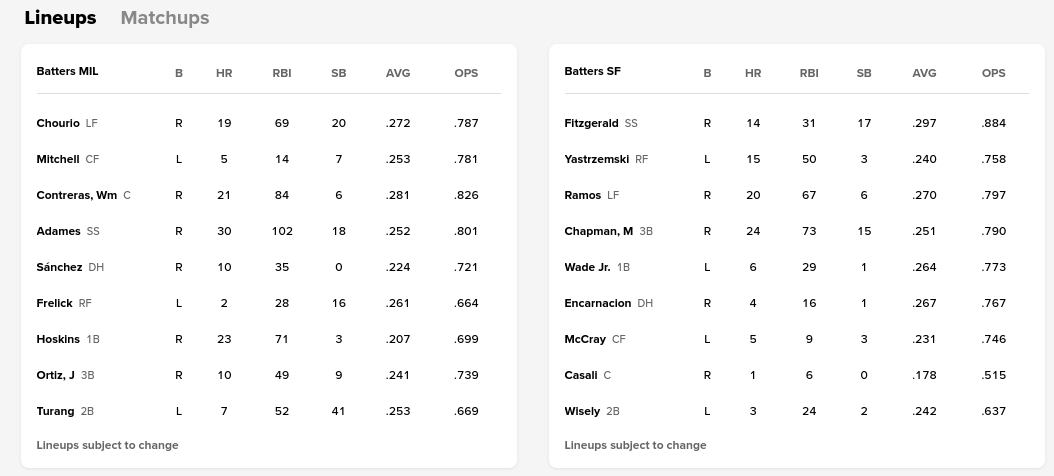The width and height of the screenshot is (1054, 476).
Task: Select Sánchez from Brewers batters
Action: tap(59, 267)
